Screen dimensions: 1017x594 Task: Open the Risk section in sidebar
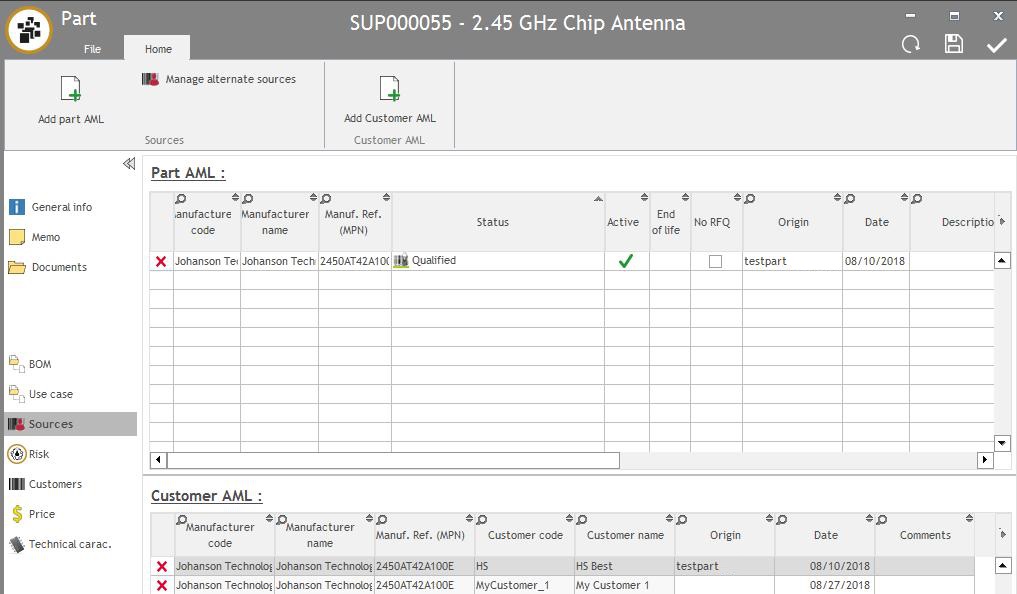click(x=39, y=454)
